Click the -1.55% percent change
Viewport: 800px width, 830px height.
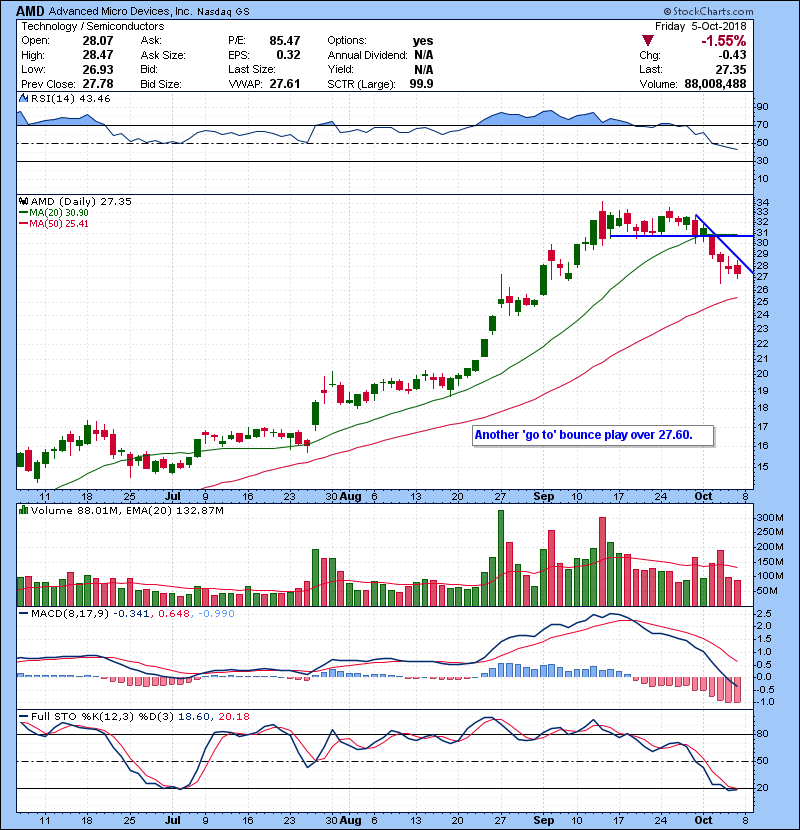pos(723,41)
